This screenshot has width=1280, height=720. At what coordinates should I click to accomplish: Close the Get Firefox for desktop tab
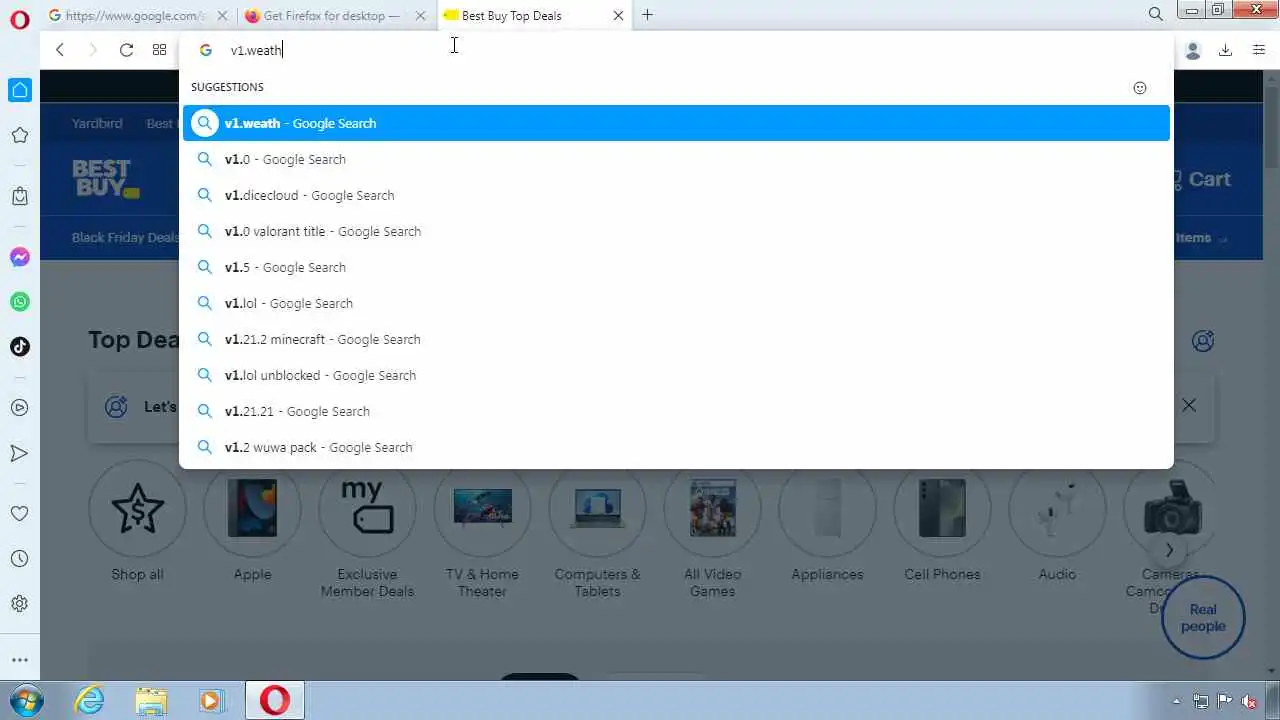(x=421, y=16)
